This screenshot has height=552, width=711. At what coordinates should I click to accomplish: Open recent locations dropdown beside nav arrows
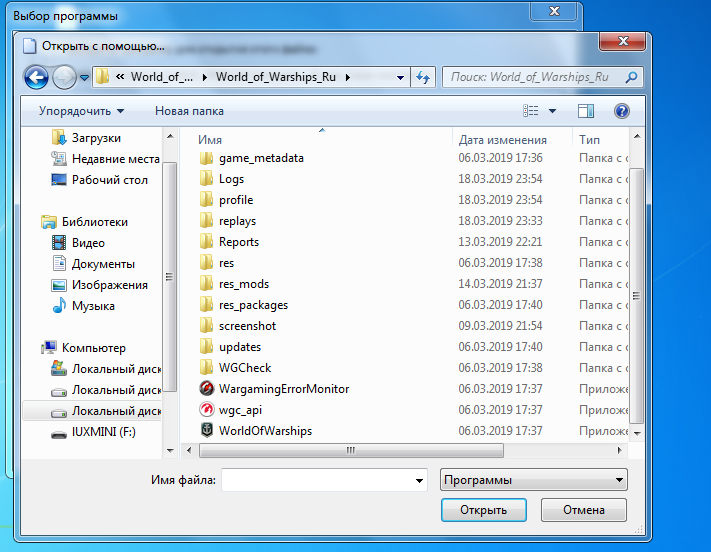coord(84,78)
